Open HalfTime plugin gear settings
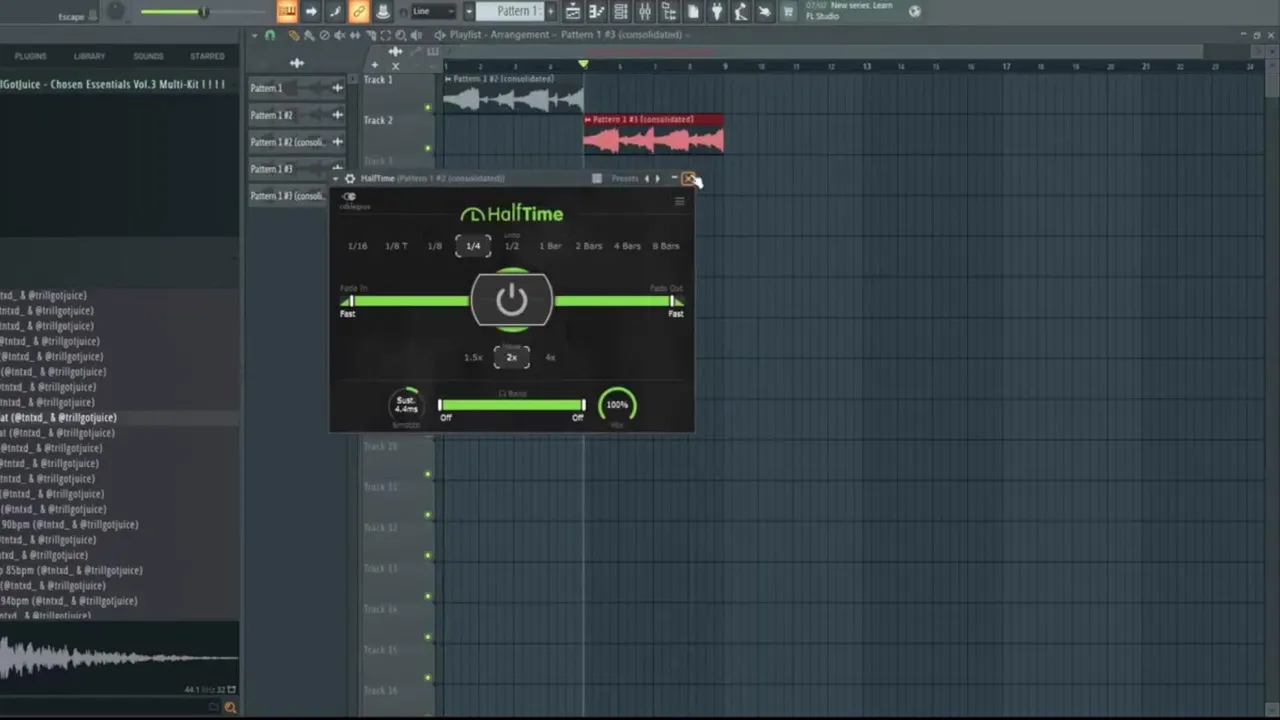Image resolution: width=1280 pixels, height=720 pixels. pyautogui.click(x=350, y=179)
